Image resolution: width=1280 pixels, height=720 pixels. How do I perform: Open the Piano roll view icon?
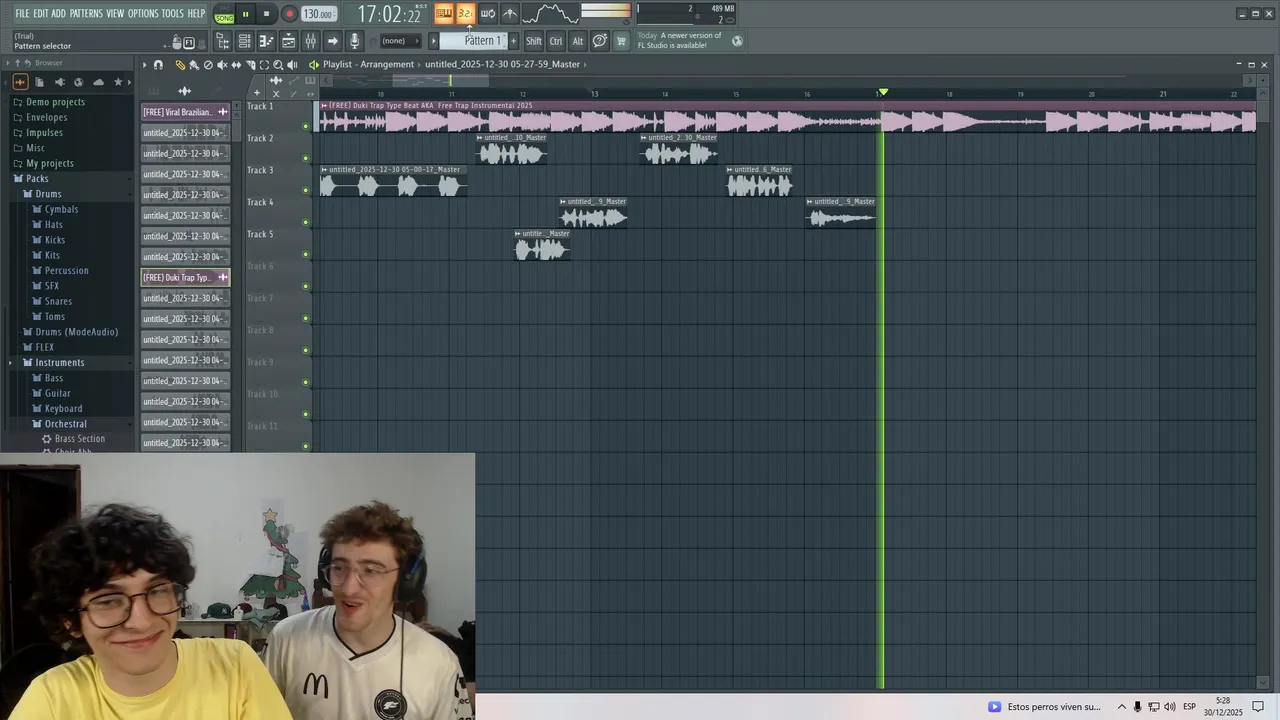tap(266, 41)
